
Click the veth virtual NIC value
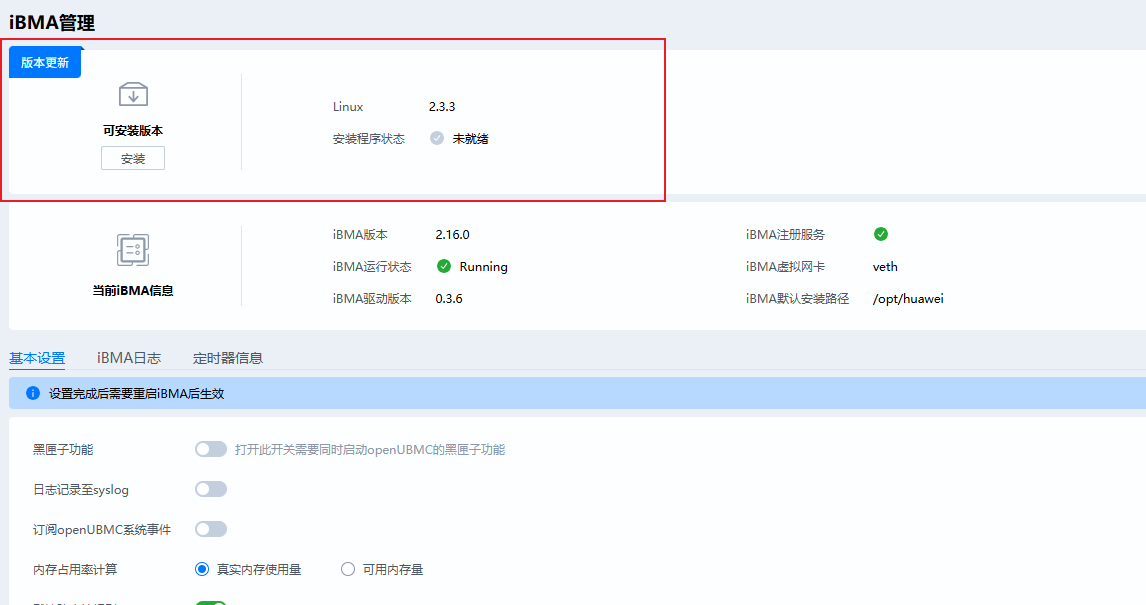[x=885, y=267]
